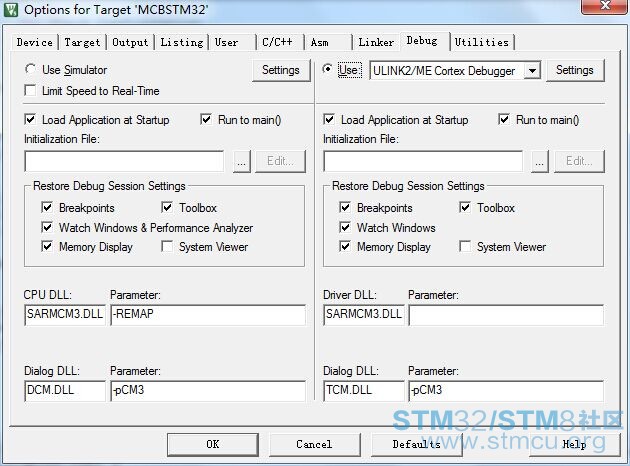Click the -REMAP parameter field
Image resolution: width=630 pixels, height=466 pixels.
pos(208,315)
